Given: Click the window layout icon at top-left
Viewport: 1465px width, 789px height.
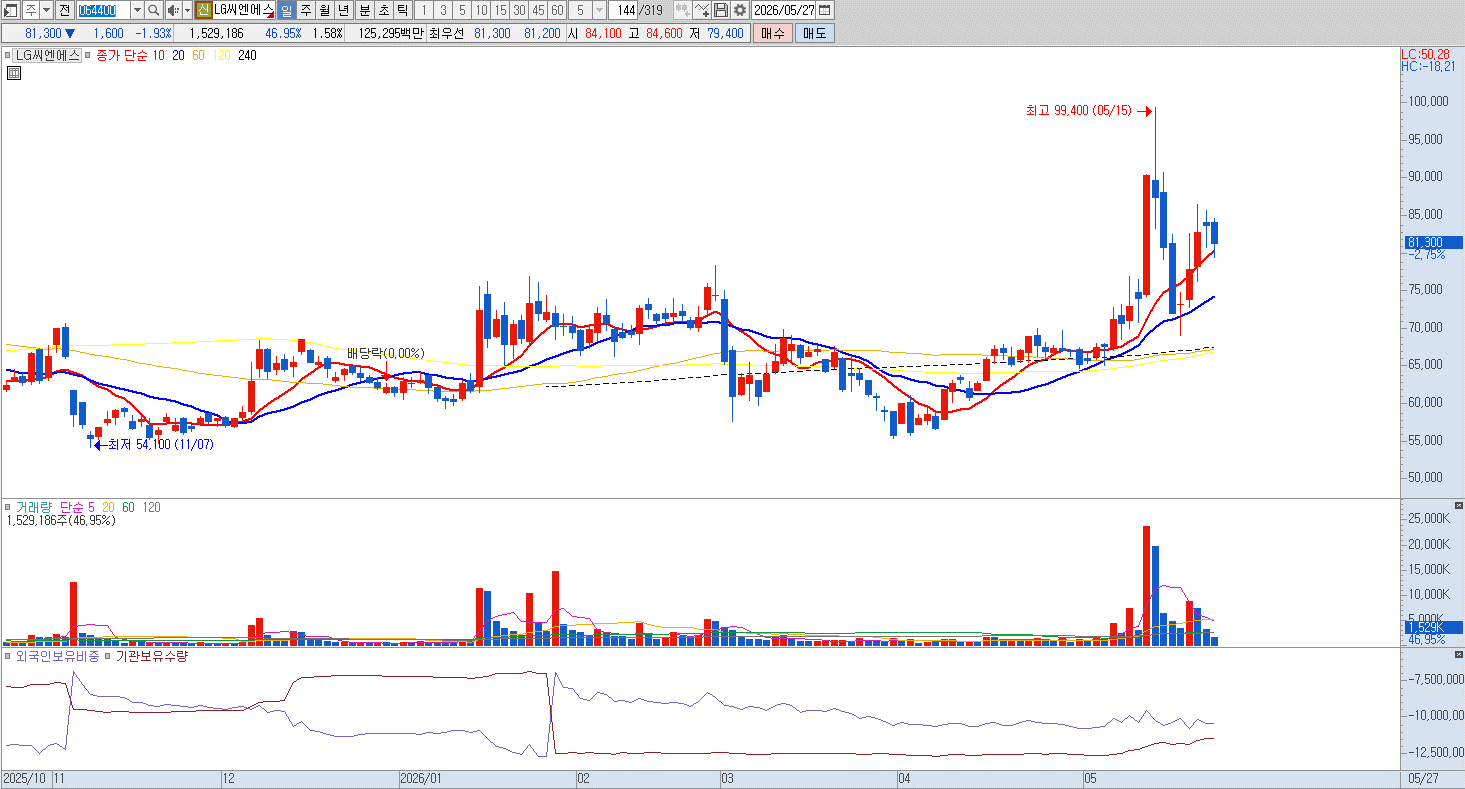Looking at the screenshot, I should [x=11, y=10].
